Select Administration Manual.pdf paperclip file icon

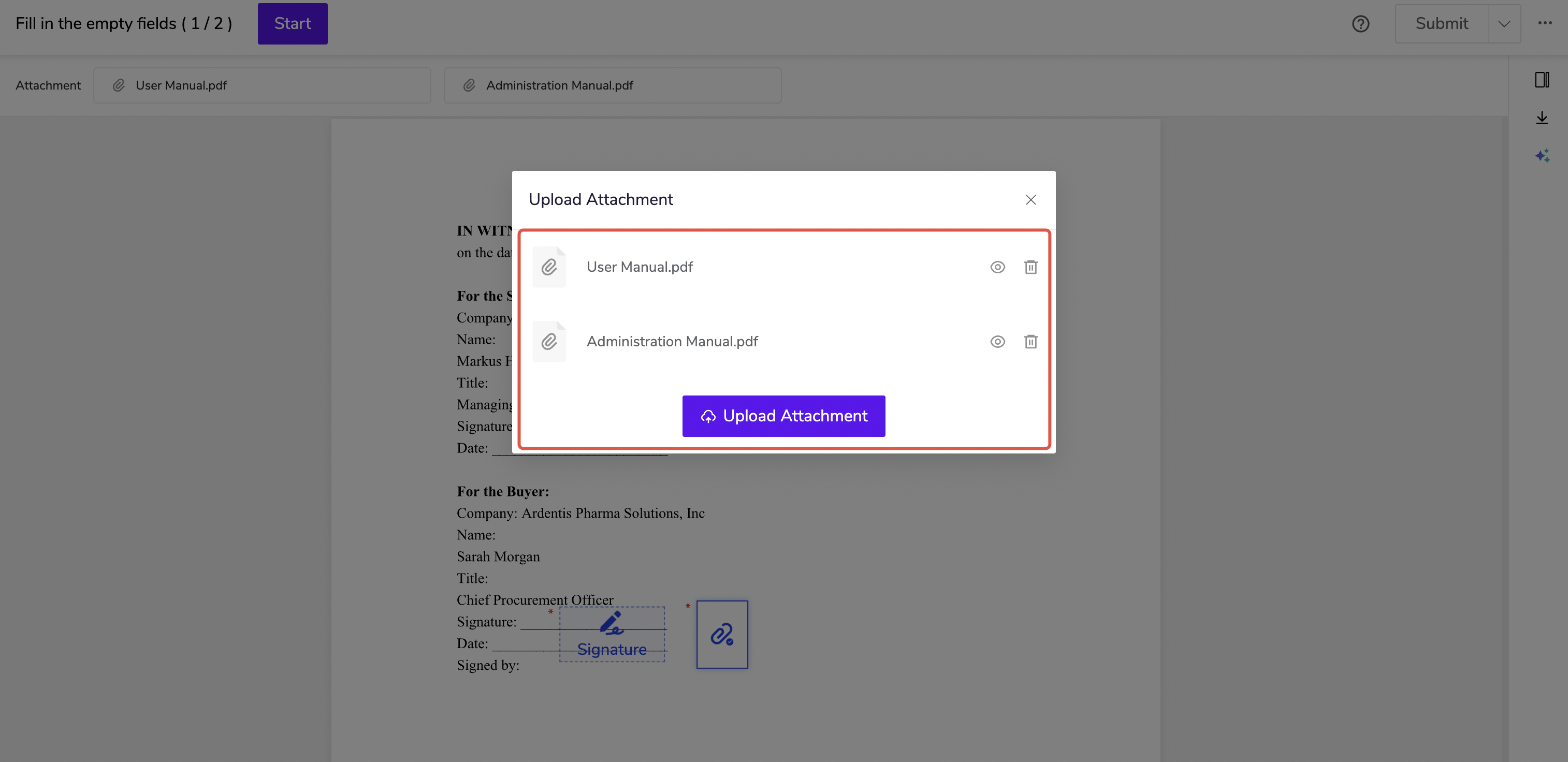click(x=548, y=342)
